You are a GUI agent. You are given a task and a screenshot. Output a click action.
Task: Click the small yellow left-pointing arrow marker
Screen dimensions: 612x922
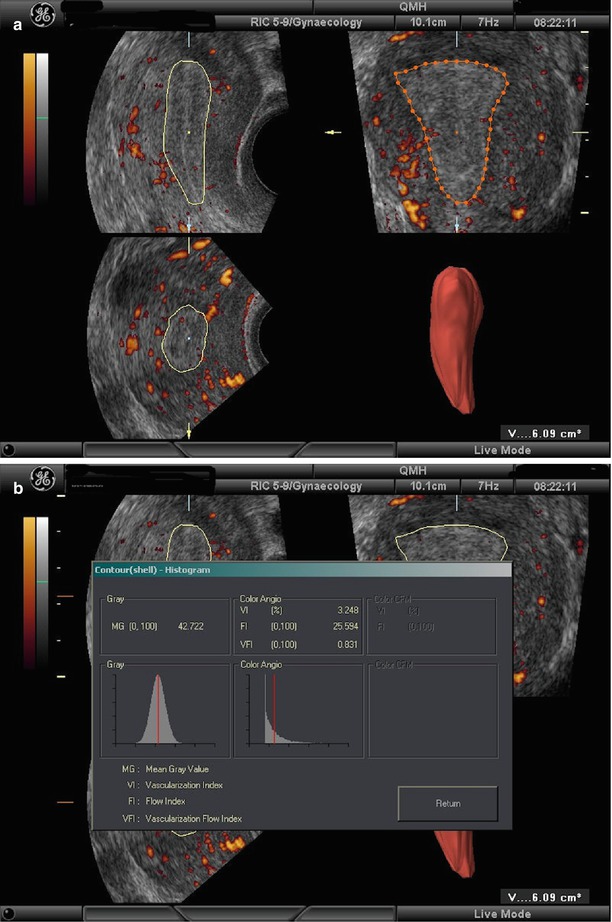point(333,132)
